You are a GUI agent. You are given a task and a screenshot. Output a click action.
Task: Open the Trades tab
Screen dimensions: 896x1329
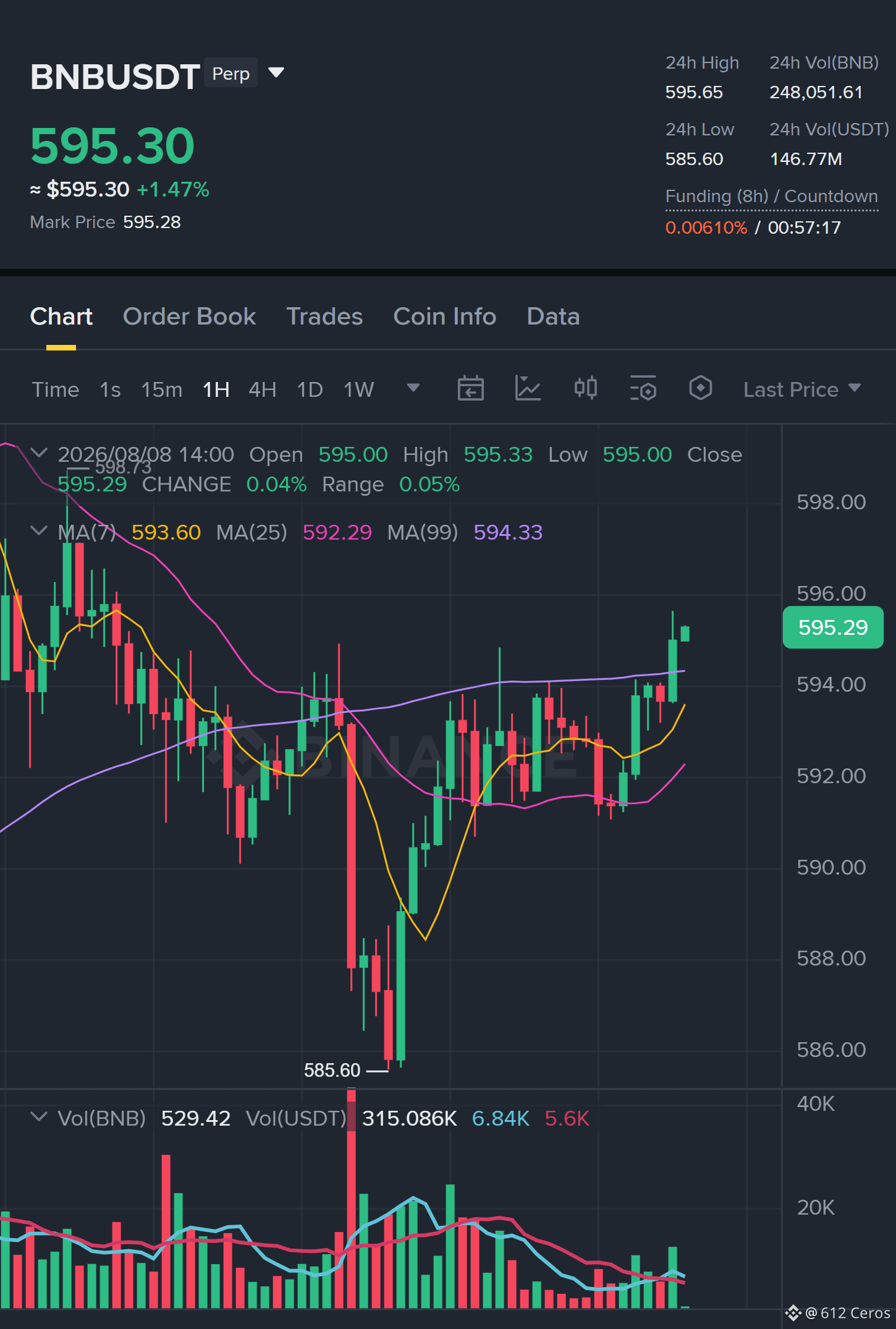click(324, 316)
